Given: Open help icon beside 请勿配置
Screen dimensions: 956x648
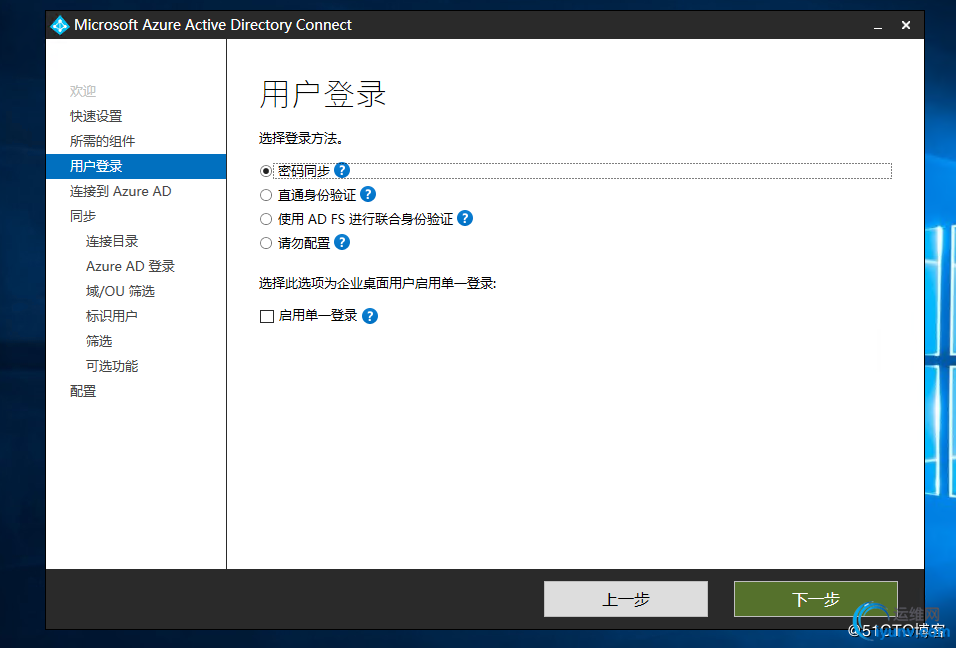Looking at the screenshot, I should click(342, 243).
